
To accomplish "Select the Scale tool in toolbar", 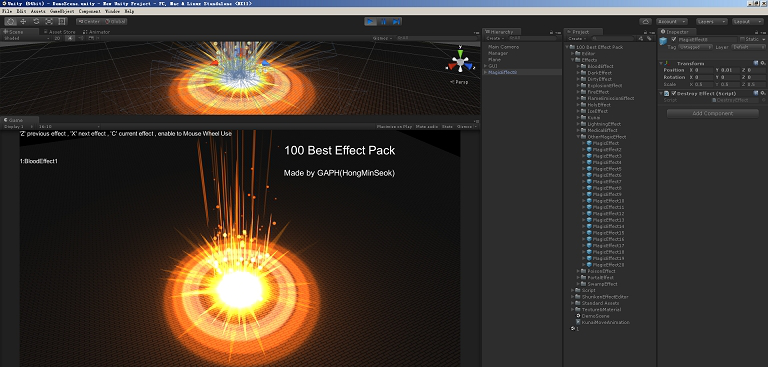I will click(49, 22).
